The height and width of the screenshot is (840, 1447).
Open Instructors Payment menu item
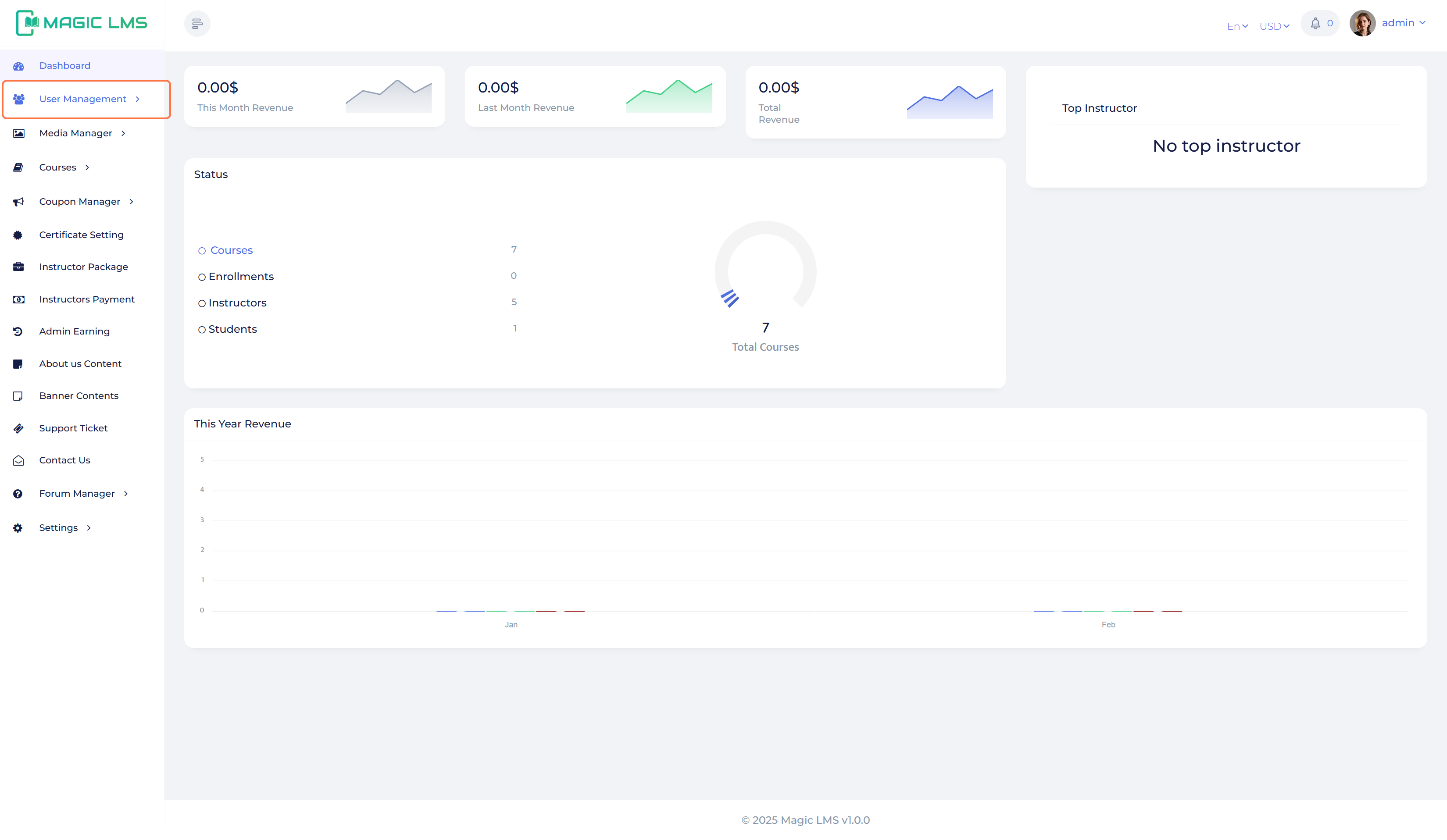click(x=87, y=299)
